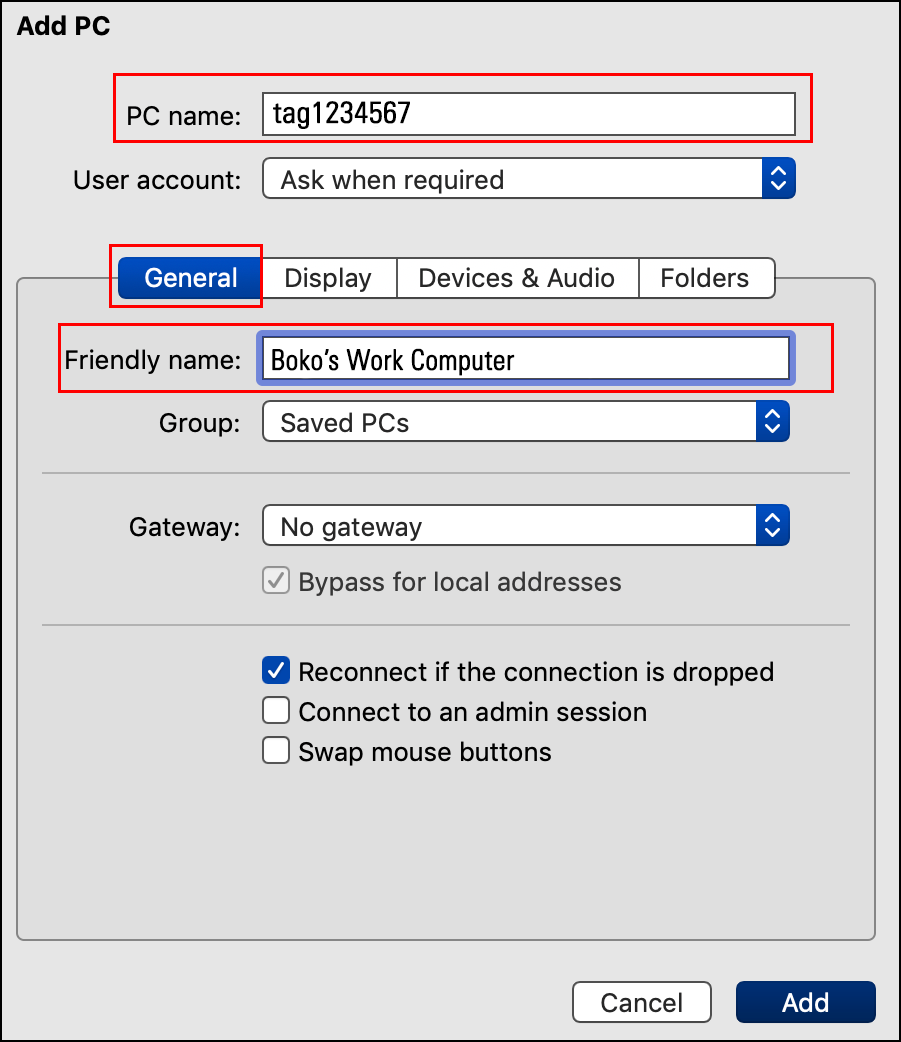This screenshot has height=1042, width=901.
Task: Click the 'PC name:' field label
Action: 184,116
